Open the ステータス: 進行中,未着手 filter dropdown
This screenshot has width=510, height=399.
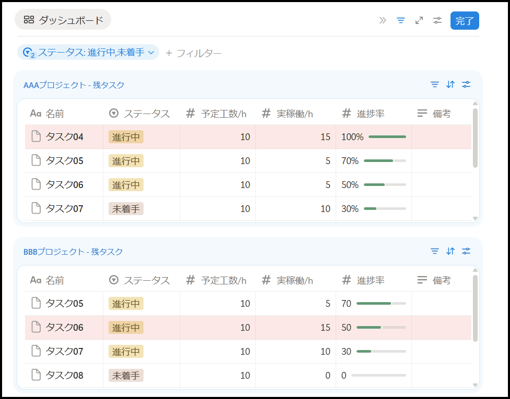click(x=88, y=52)
